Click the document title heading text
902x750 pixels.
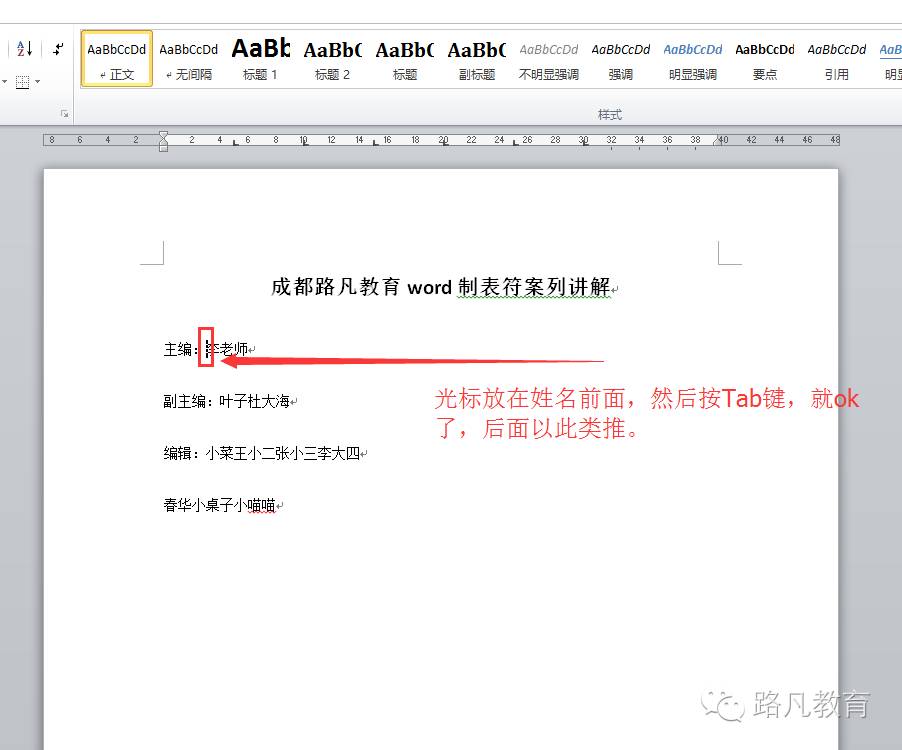coord(440,287)
